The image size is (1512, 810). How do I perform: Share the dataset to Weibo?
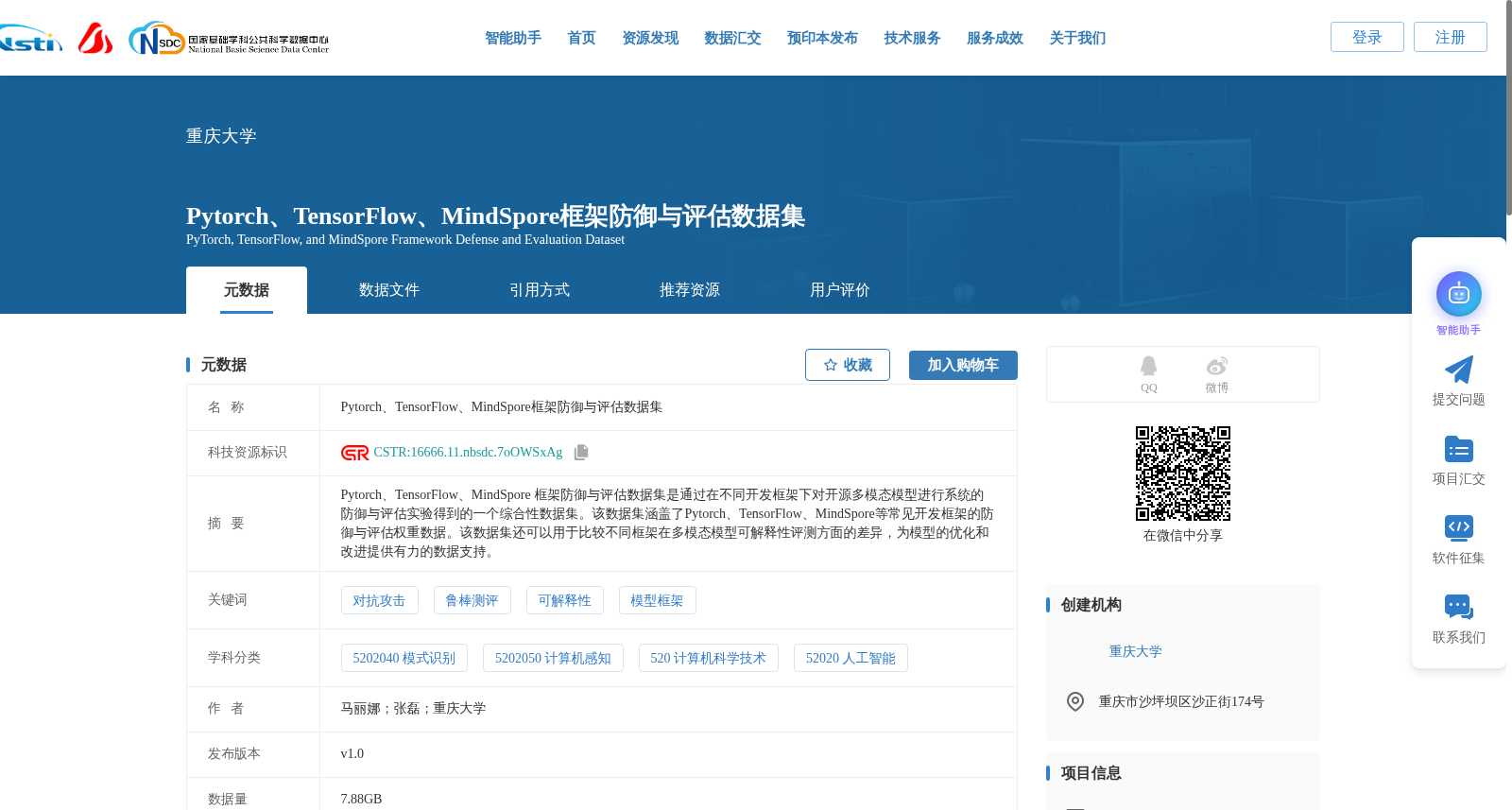pyautogui.click(x=1217, y=374)
